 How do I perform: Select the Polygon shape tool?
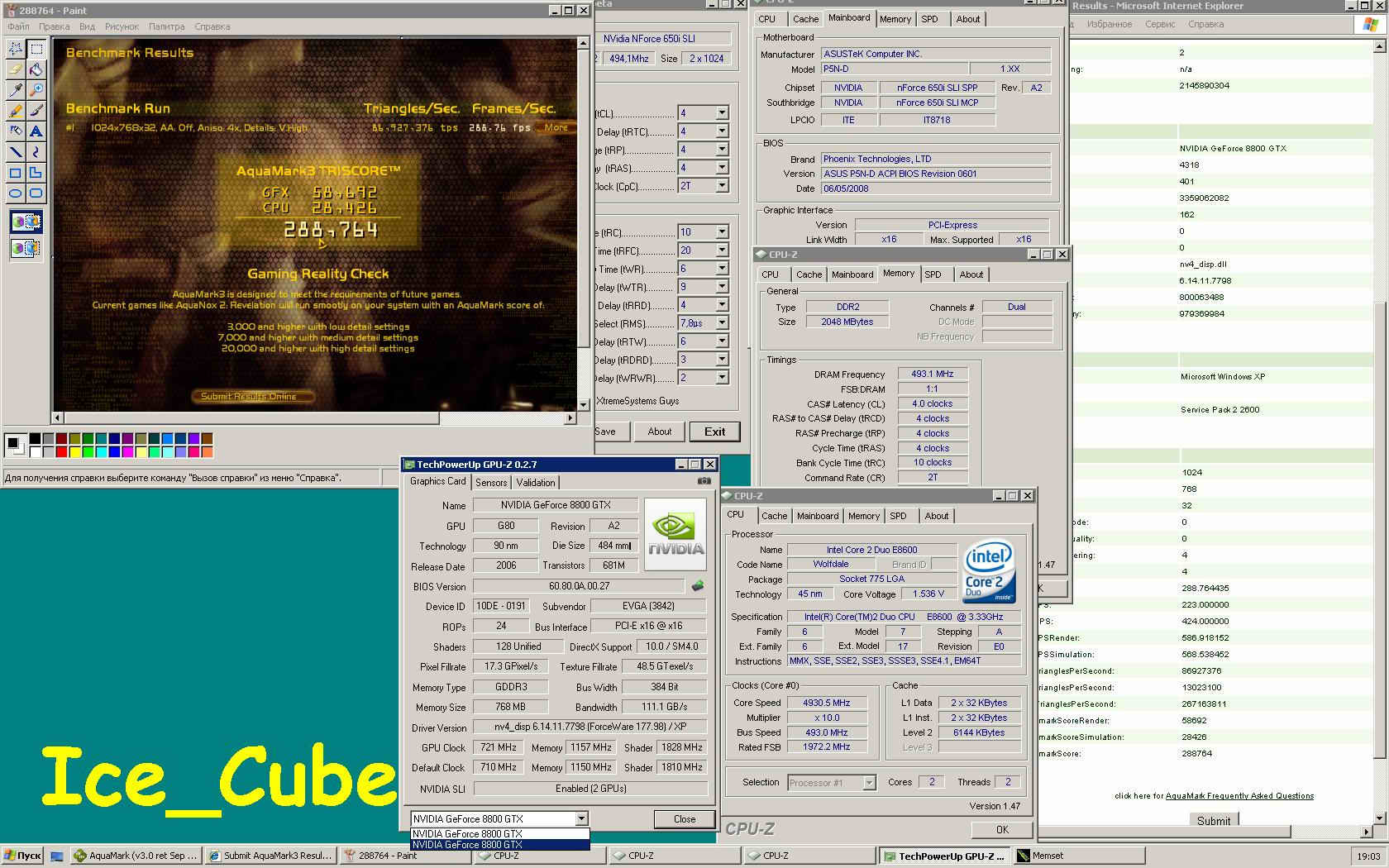pyautogui.click(x=36, y=173)
